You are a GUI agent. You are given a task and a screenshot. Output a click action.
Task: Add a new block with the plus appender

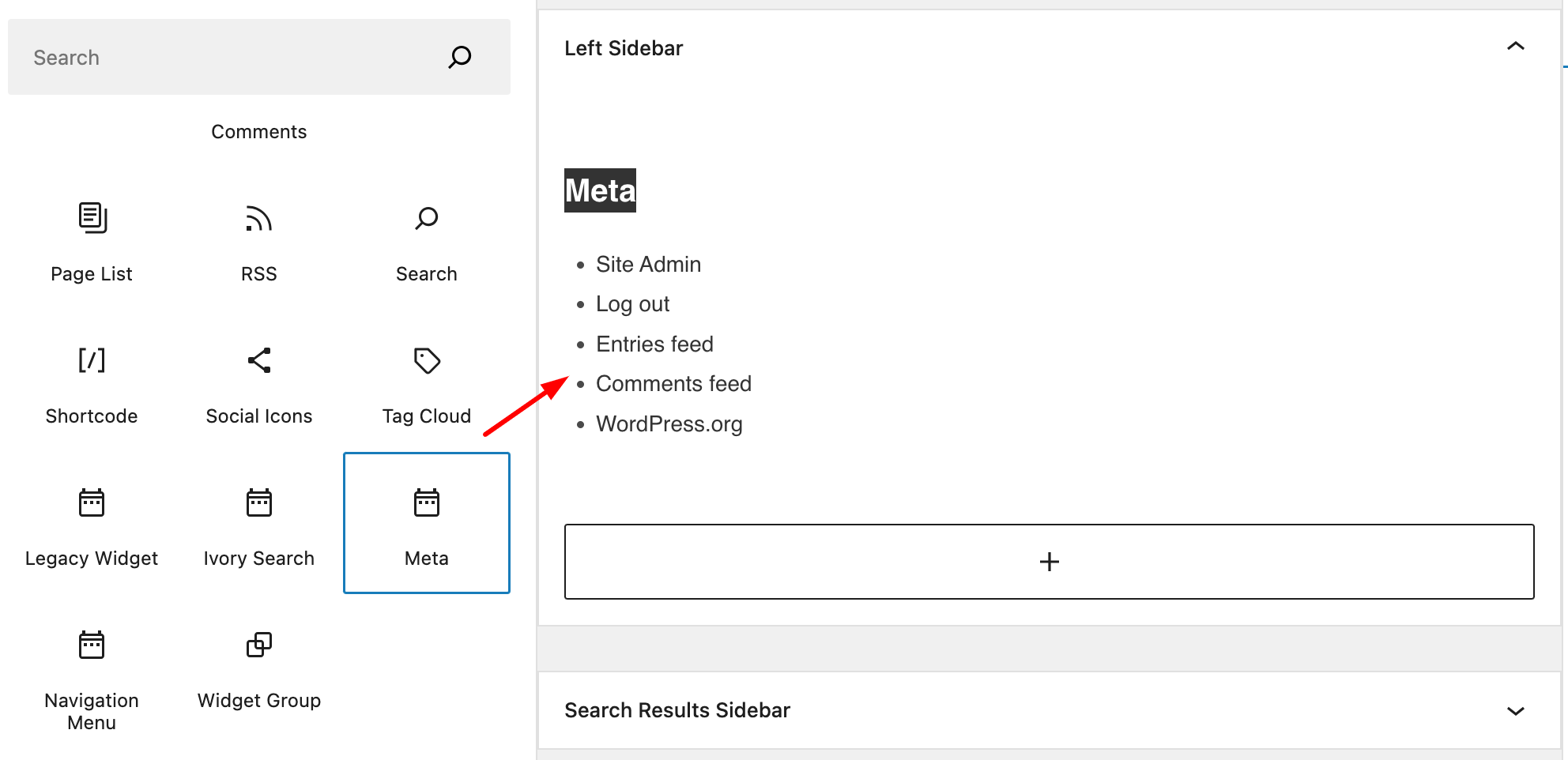click(x=1049, y=561)
